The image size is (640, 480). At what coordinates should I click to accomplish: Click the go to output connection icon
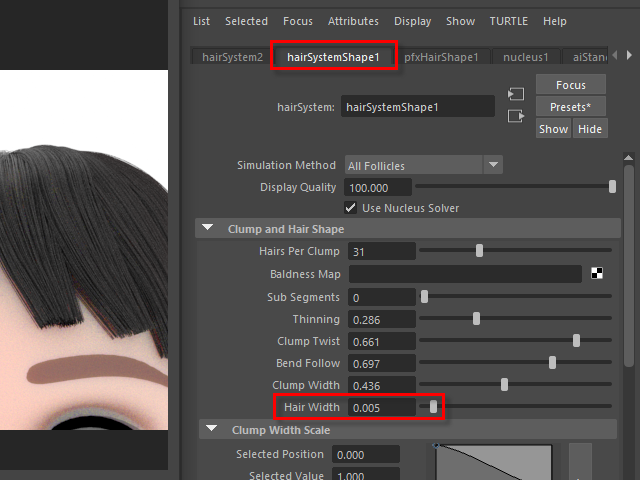[x=516, y=116]
